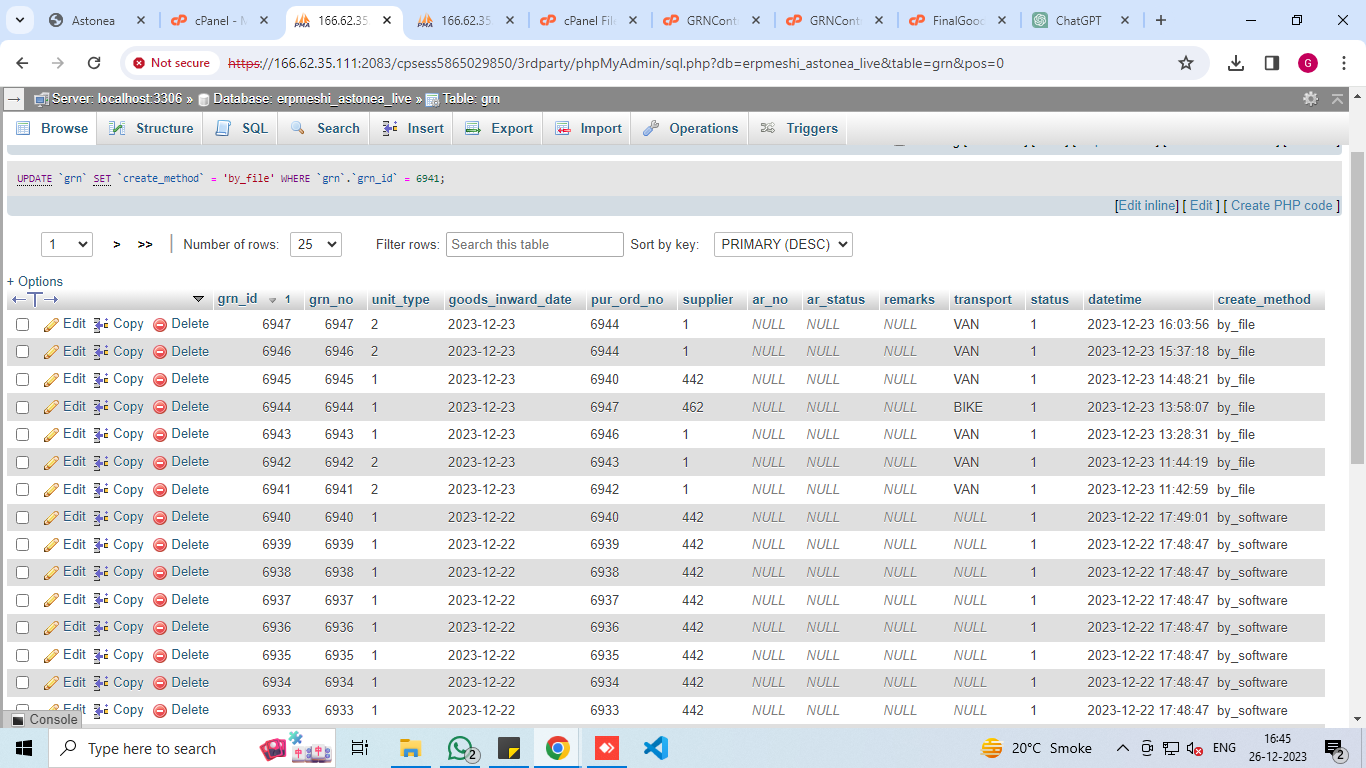Open File Explorer from taskbar
This screenshot has height=768, width=1366.
pyautogui.click(x=409, y=748)
